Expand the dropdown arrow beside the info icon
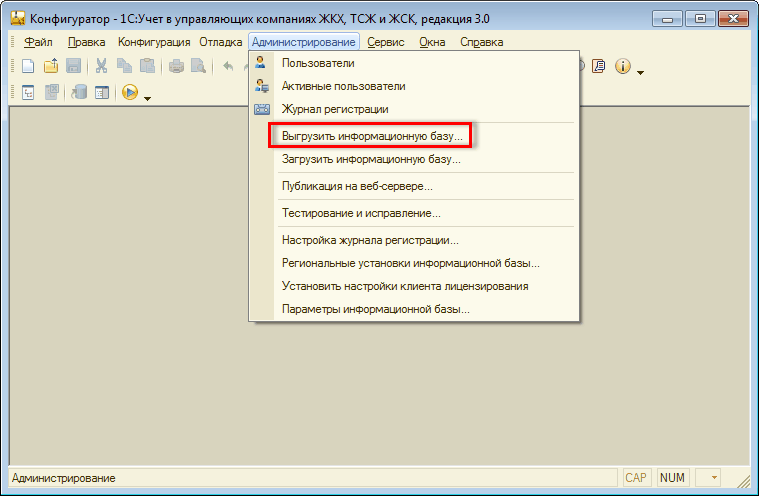This screenshot has width=759, height=496. click(x=640, y=73)
